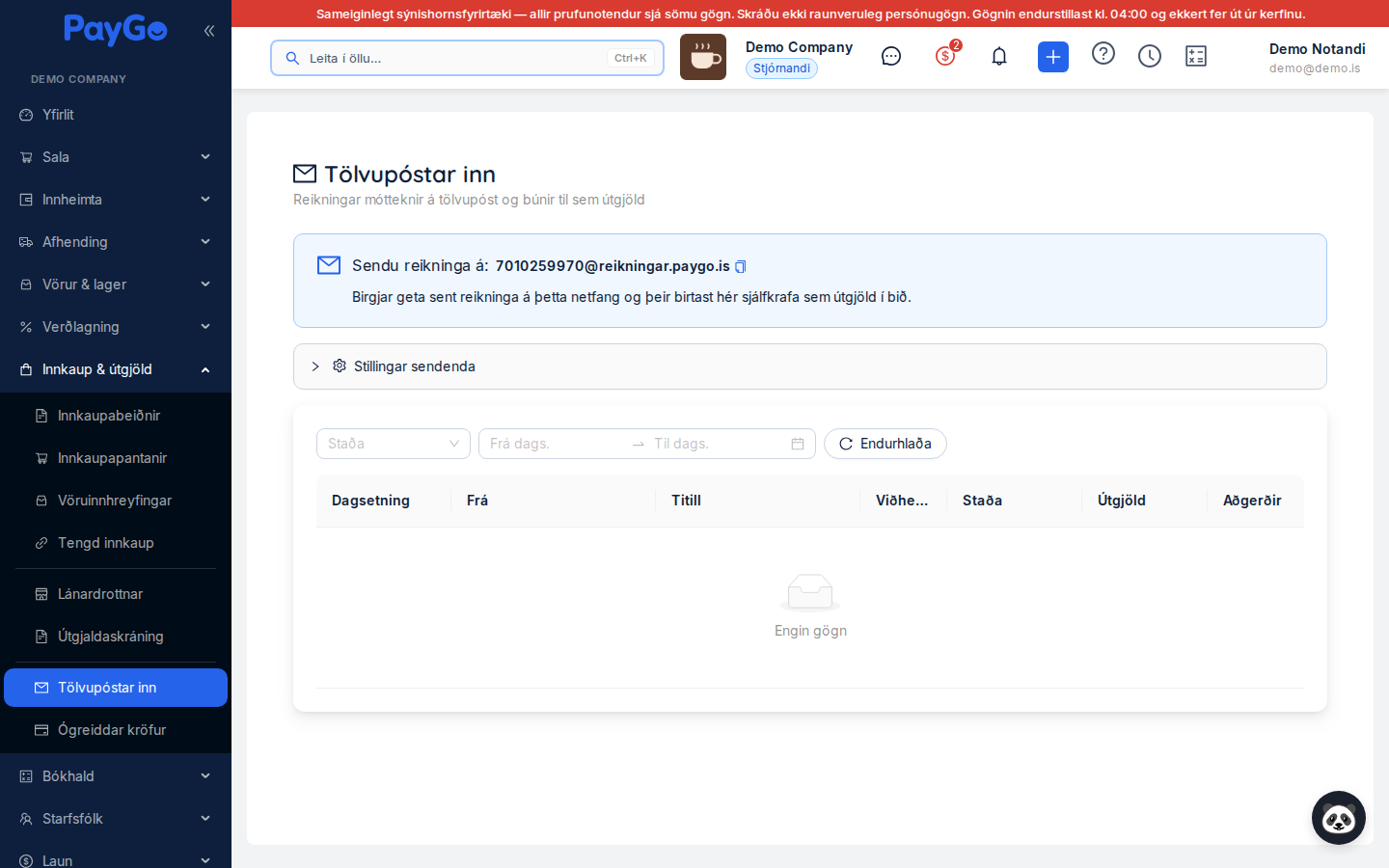The image size is (1389, 868).
Task: Click the Endurhlaða reload button
Action: point(885,444)
